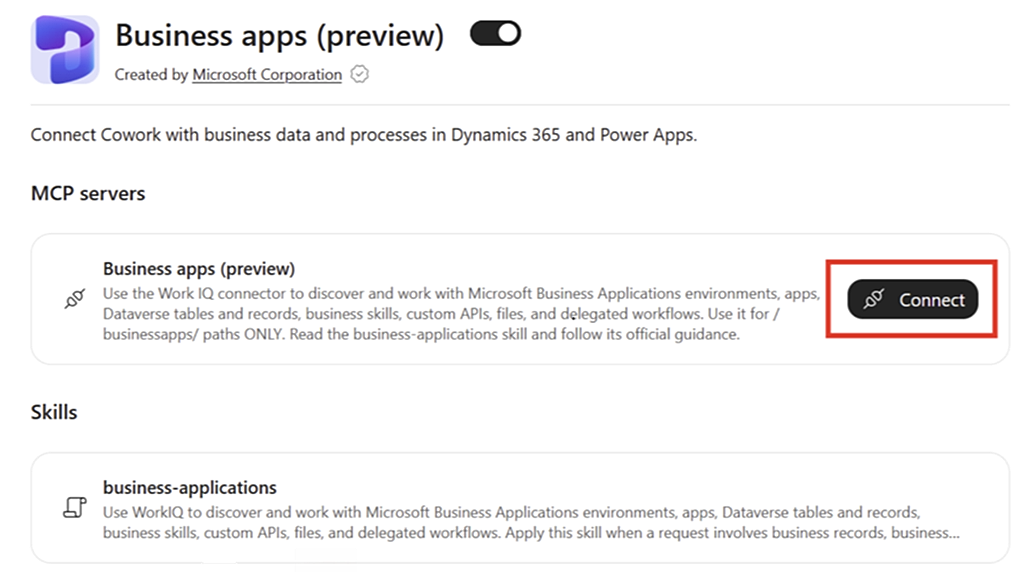Open the business-applications skill card
Screen dimensions: 1020x572
[520, 508]
